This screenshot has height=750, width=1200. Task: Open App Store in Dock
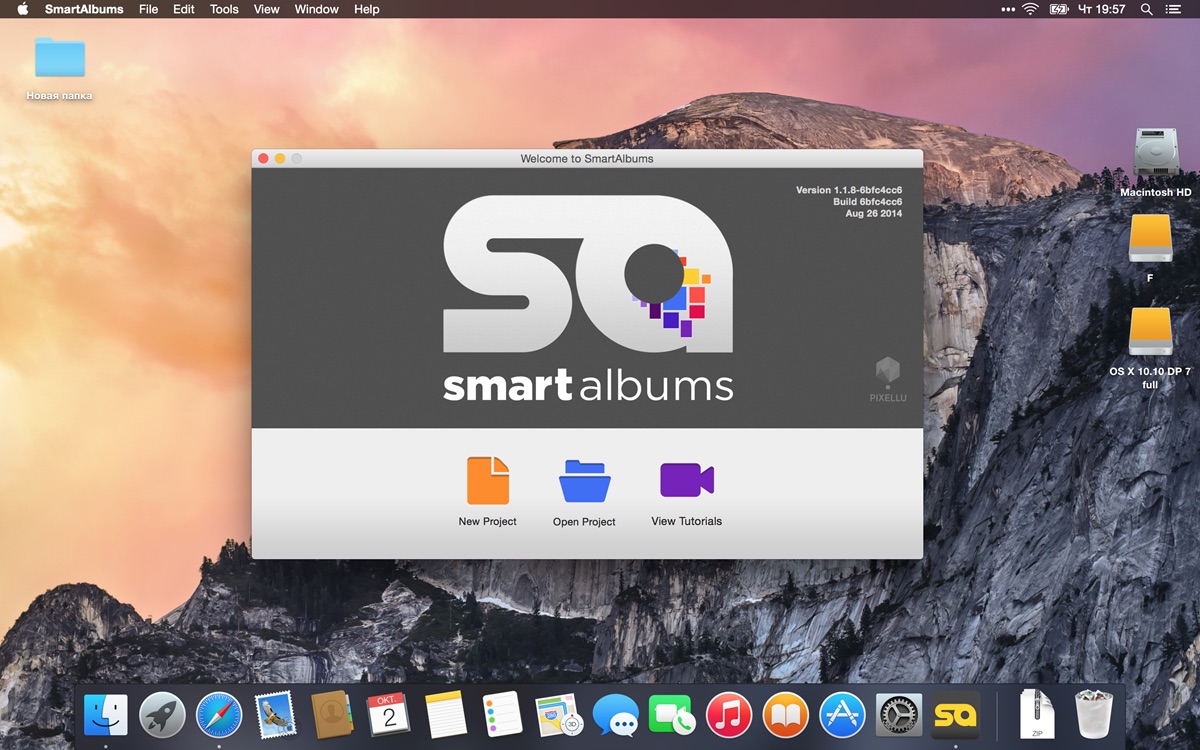[842, 715]
